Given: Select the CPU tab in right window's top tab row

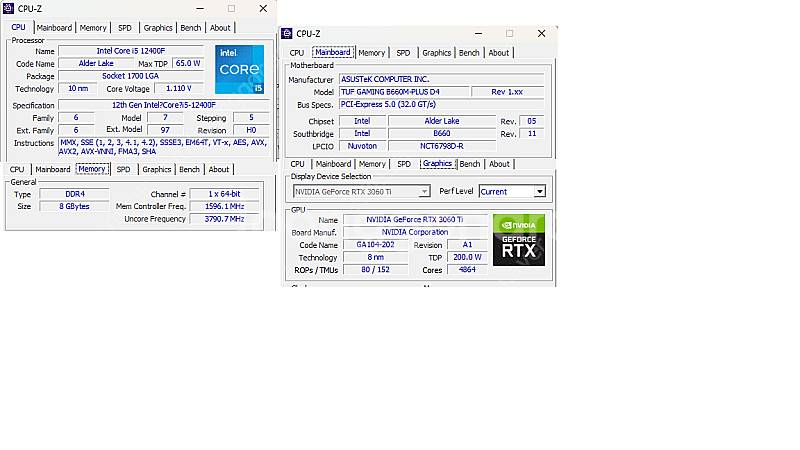Looking at the screenshot, I should tap(296, 53).
